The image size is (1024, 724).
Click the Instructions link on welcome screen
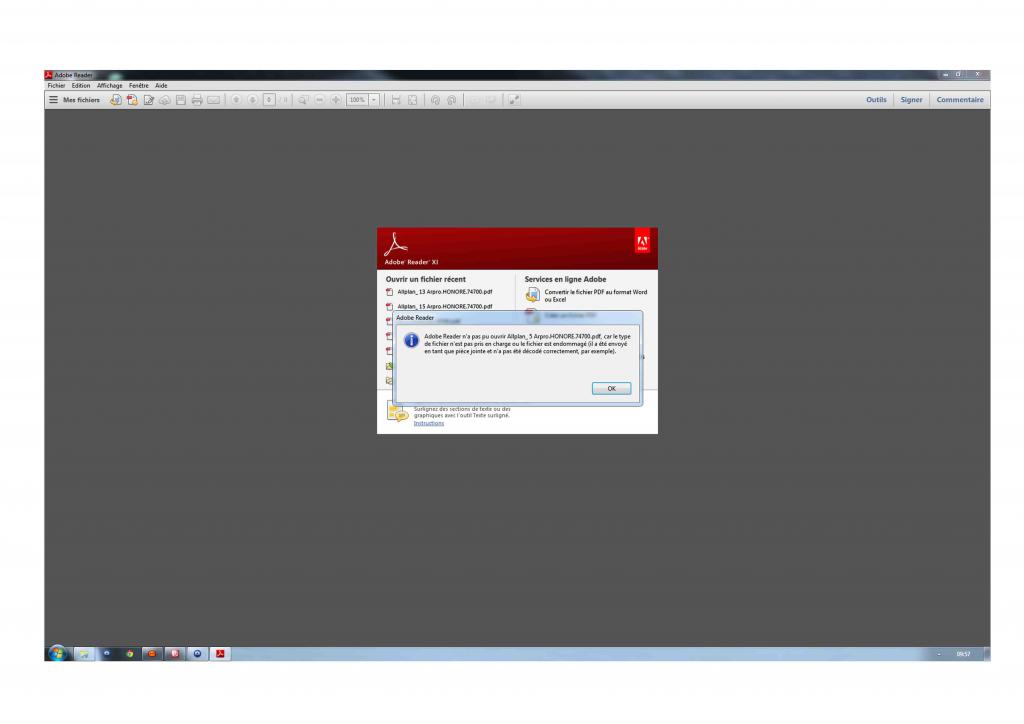pos(428,423)
